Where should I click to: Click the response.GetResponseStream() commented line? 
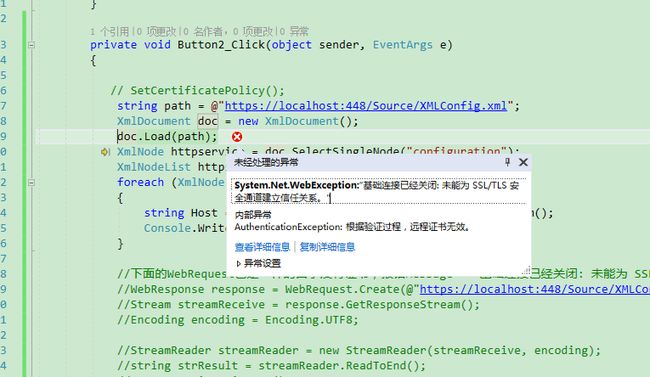click(298, 304)
